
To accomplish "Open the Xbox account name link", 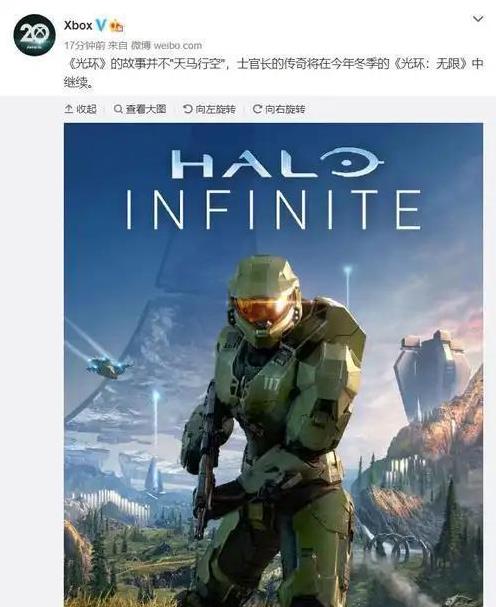I will 78,26.
